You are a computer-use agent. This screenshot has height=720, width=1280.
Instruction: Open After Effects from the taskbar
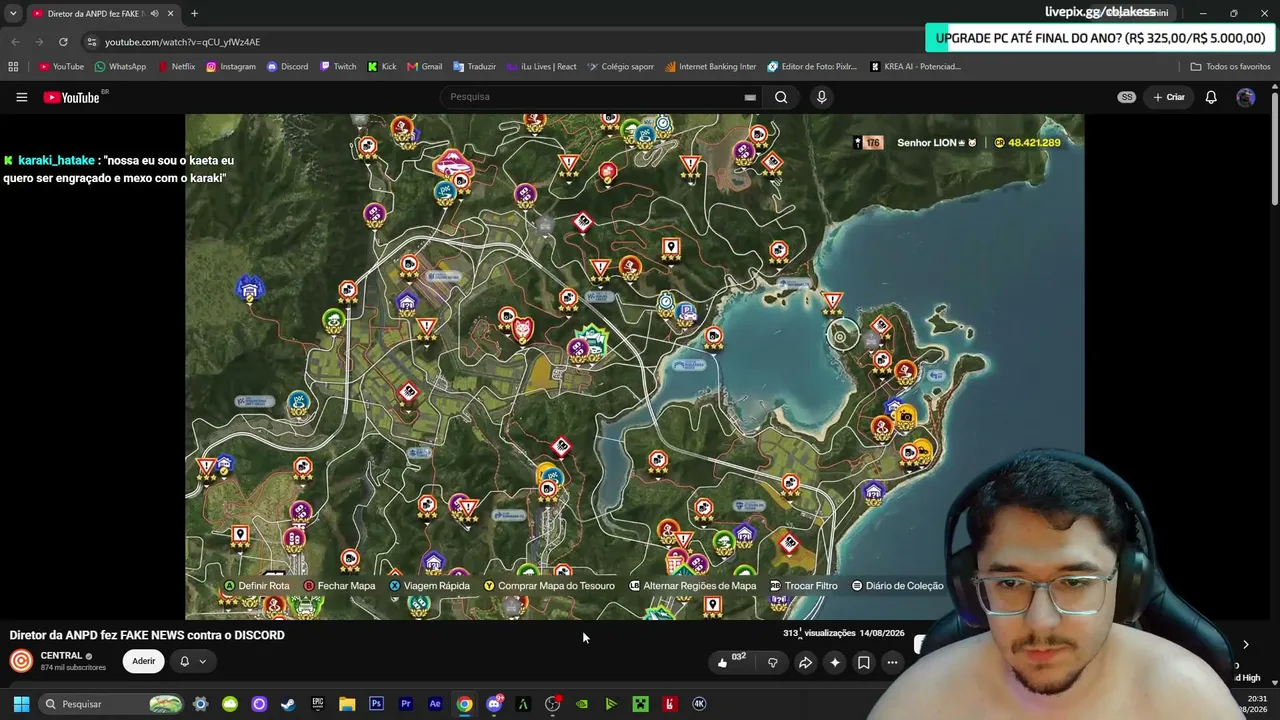(x=435, y=704)
